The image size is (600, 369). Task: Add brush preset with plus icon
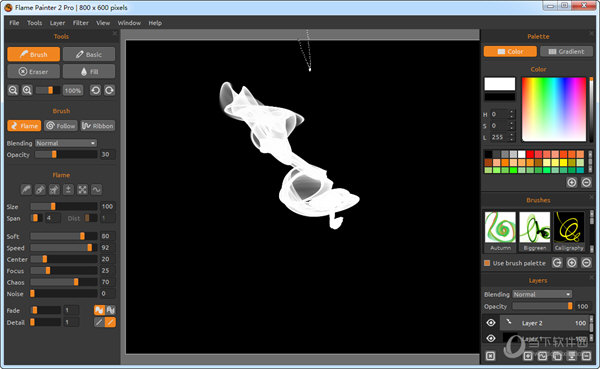(x=572, y=263)
